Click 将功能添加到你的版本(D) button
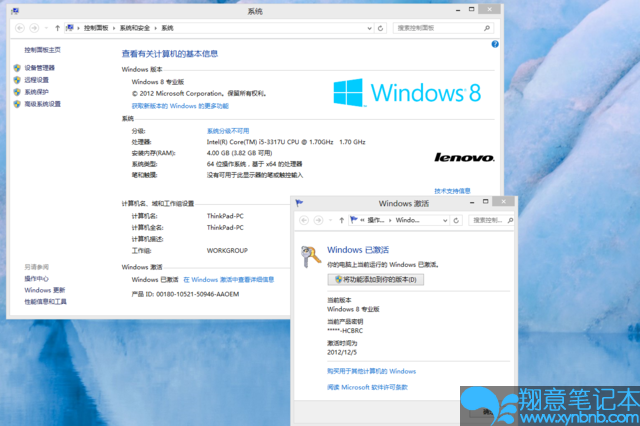This screenshot has width=640, height=426. (376, 280)
